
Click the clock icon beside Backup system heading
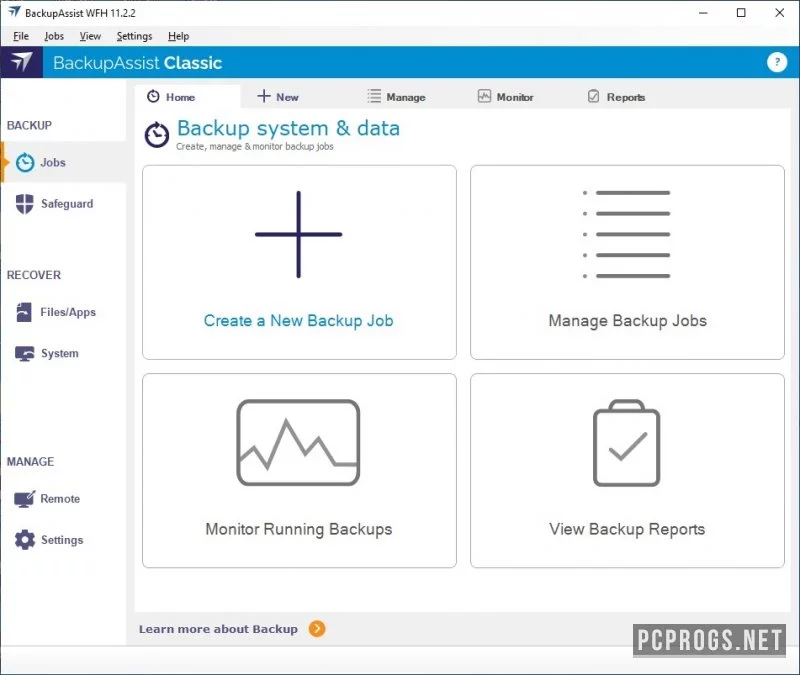157,135
